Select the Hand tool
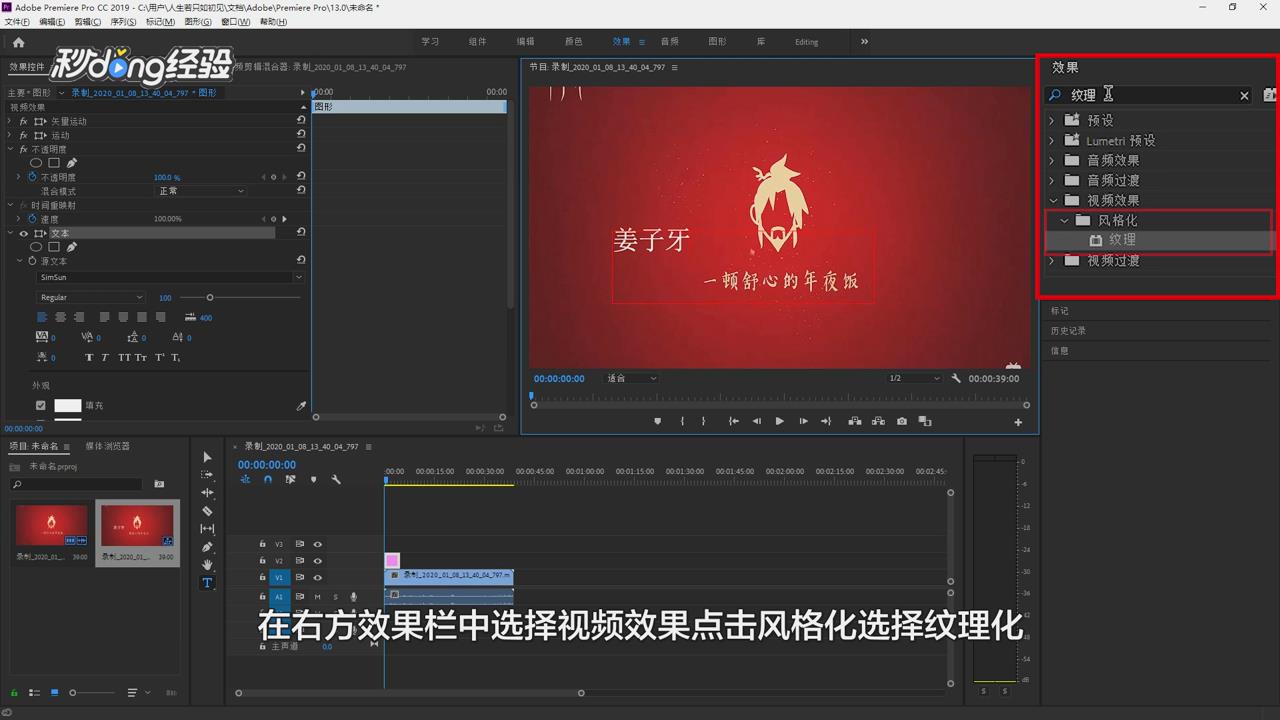Image resolution: width=1280 pixels, height=720 pixels. [x=207, y=565]
